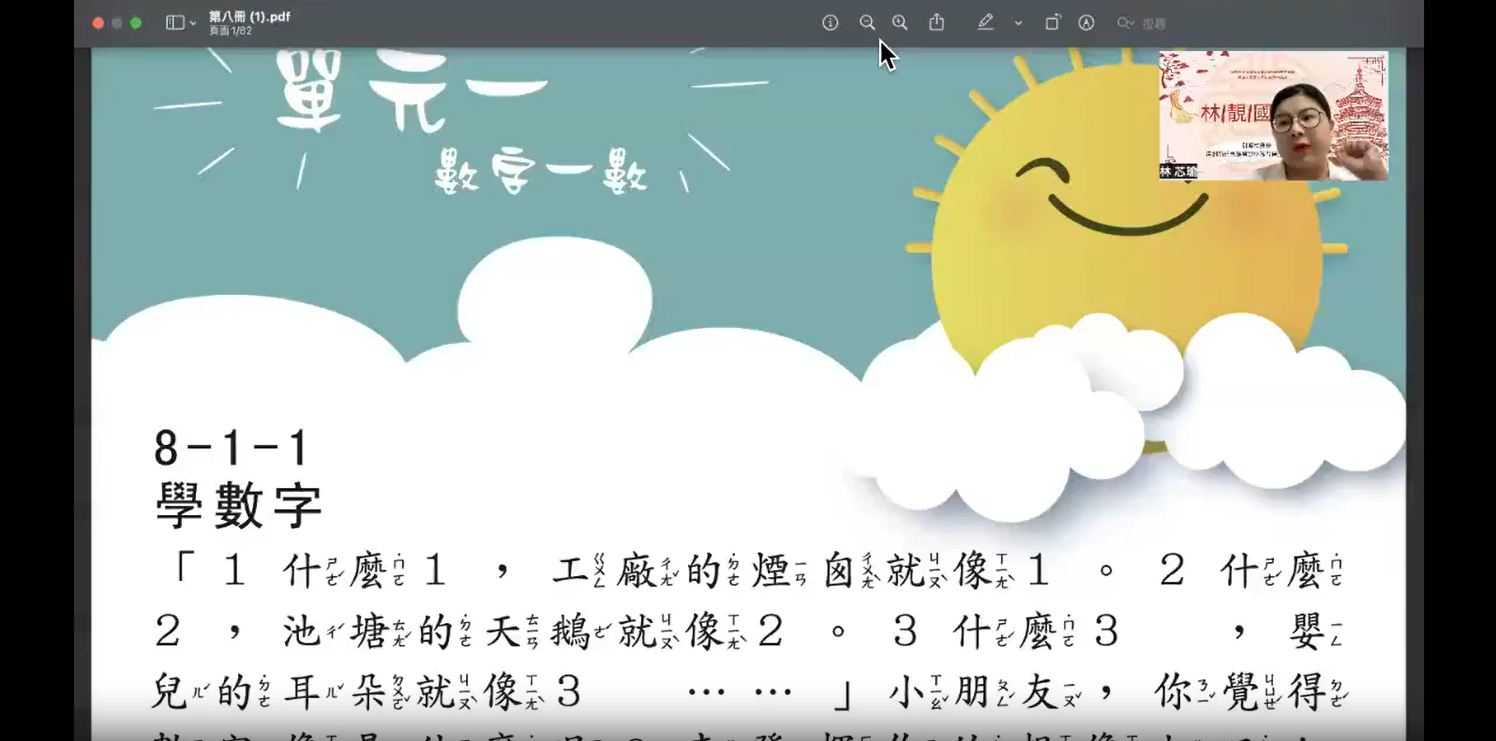Click the presenter webcam thumbnail
This screenshot has width=1496, height=741.
point(1274,116)
